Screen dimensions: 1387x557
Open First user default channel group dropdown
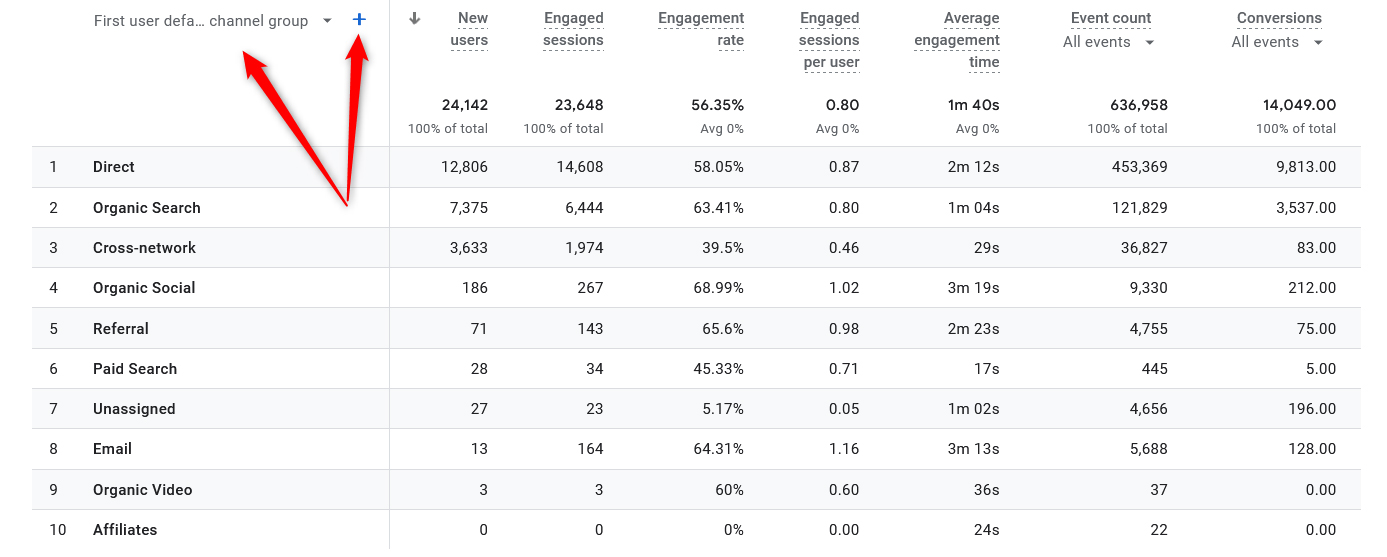pos(327,21)
